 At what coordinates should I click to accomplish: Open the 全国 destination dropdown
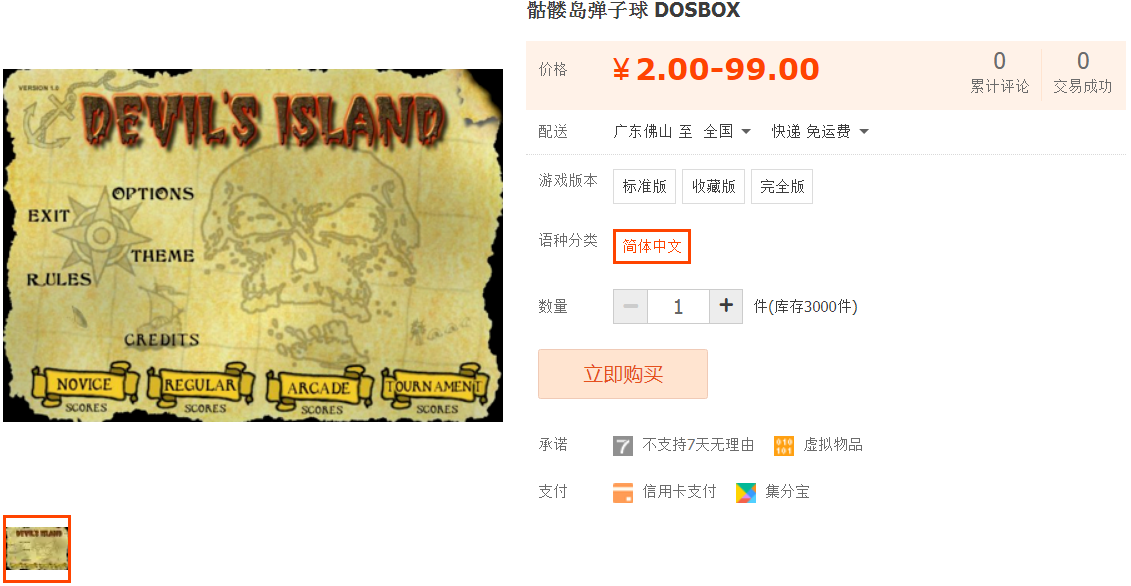(727, 131)
